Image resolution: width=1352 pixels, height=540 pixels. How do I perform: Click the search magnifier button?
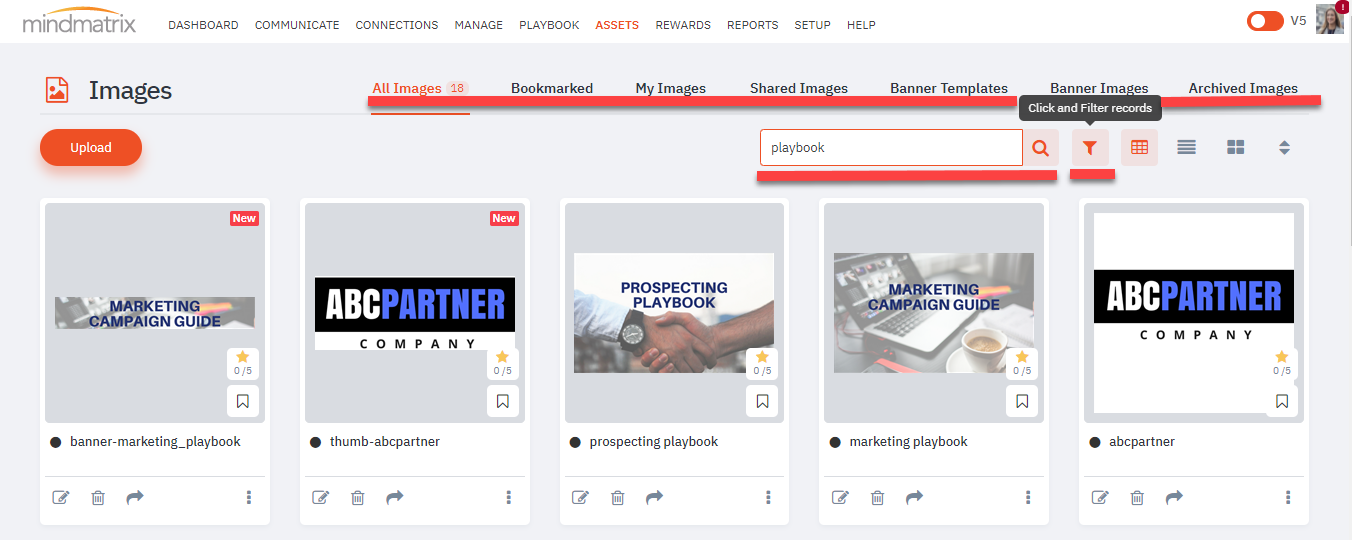[1040, 148]
